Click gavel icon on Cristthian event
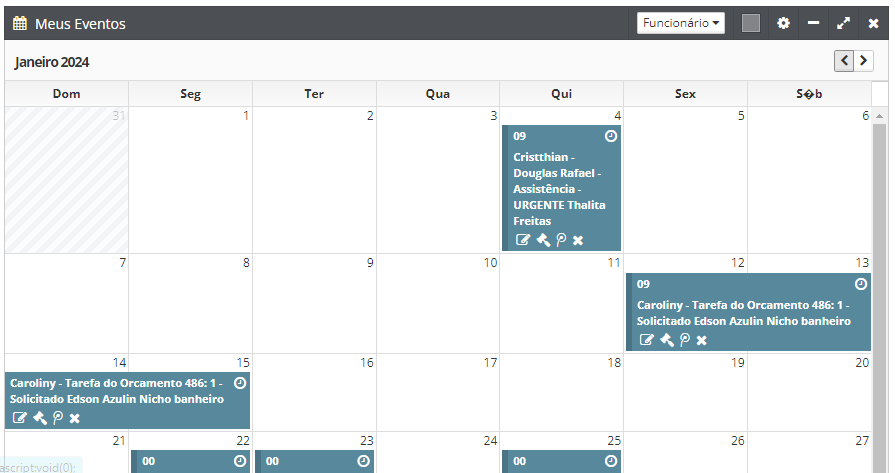 click(x=543, y=240)
